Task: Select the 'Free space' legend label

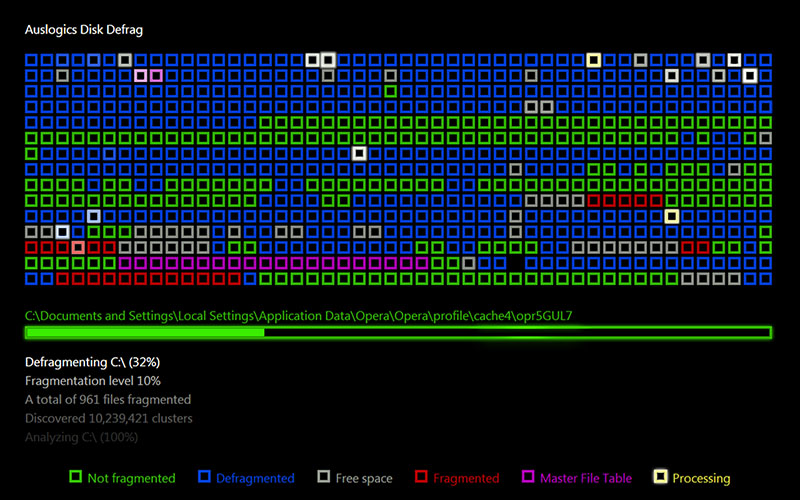Action: [364, 479]
